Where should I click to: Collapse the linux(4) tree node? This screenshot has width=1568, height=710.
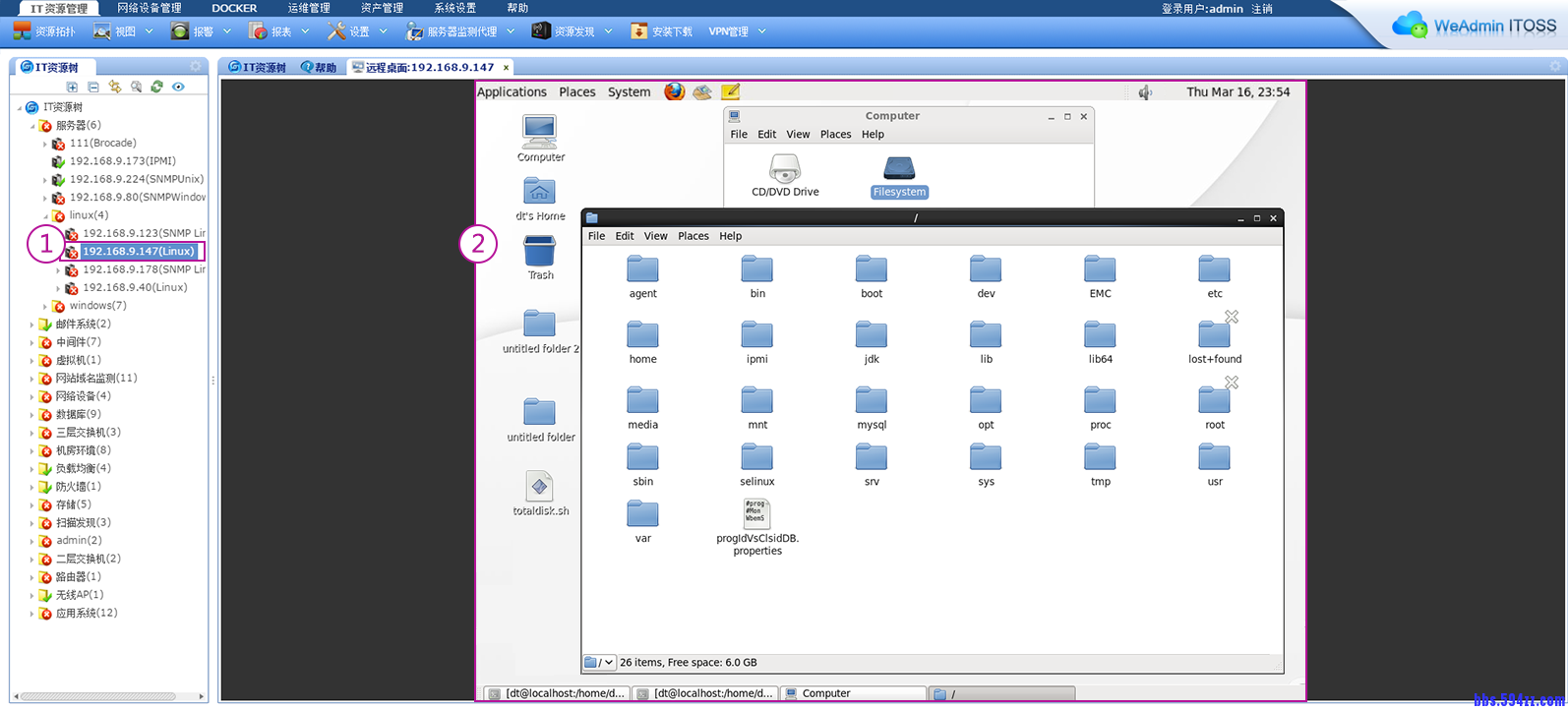coord(45,215)
